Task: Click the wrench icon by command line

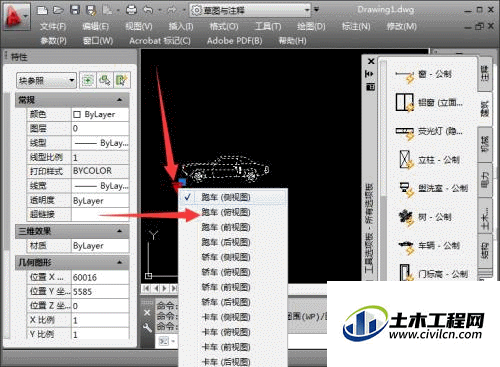Action: click(x=147, y=328)
